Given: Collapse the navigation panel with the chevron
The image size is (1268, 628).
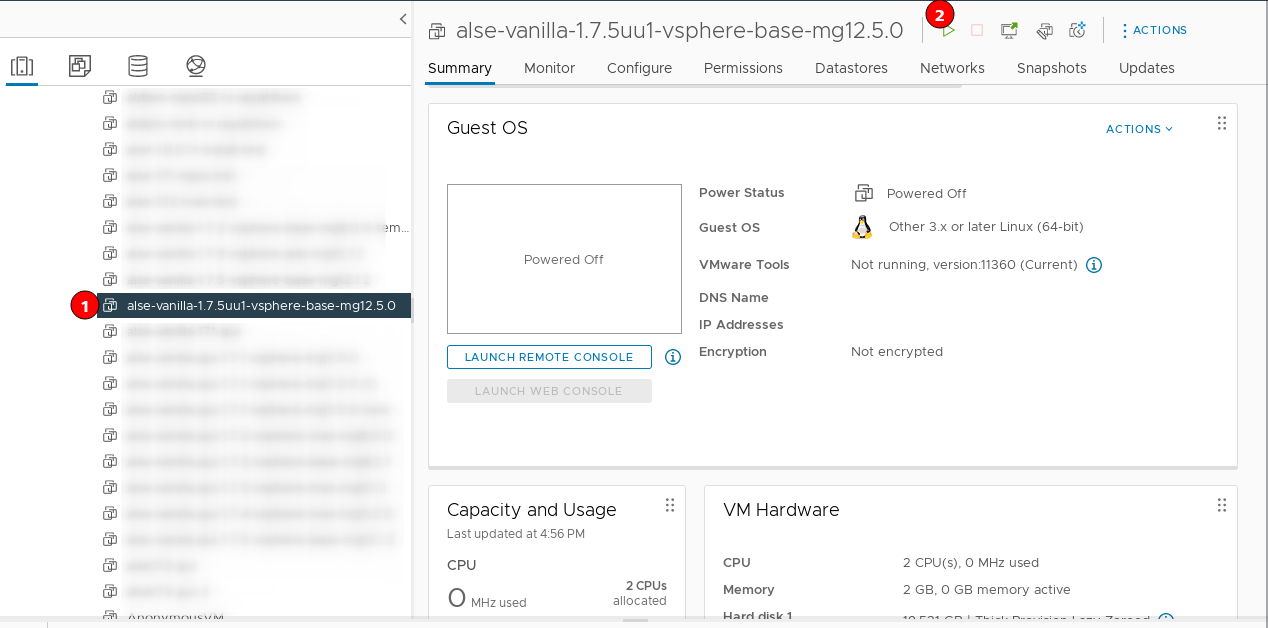Looking at the screenshot, I should tap(403, 19).
